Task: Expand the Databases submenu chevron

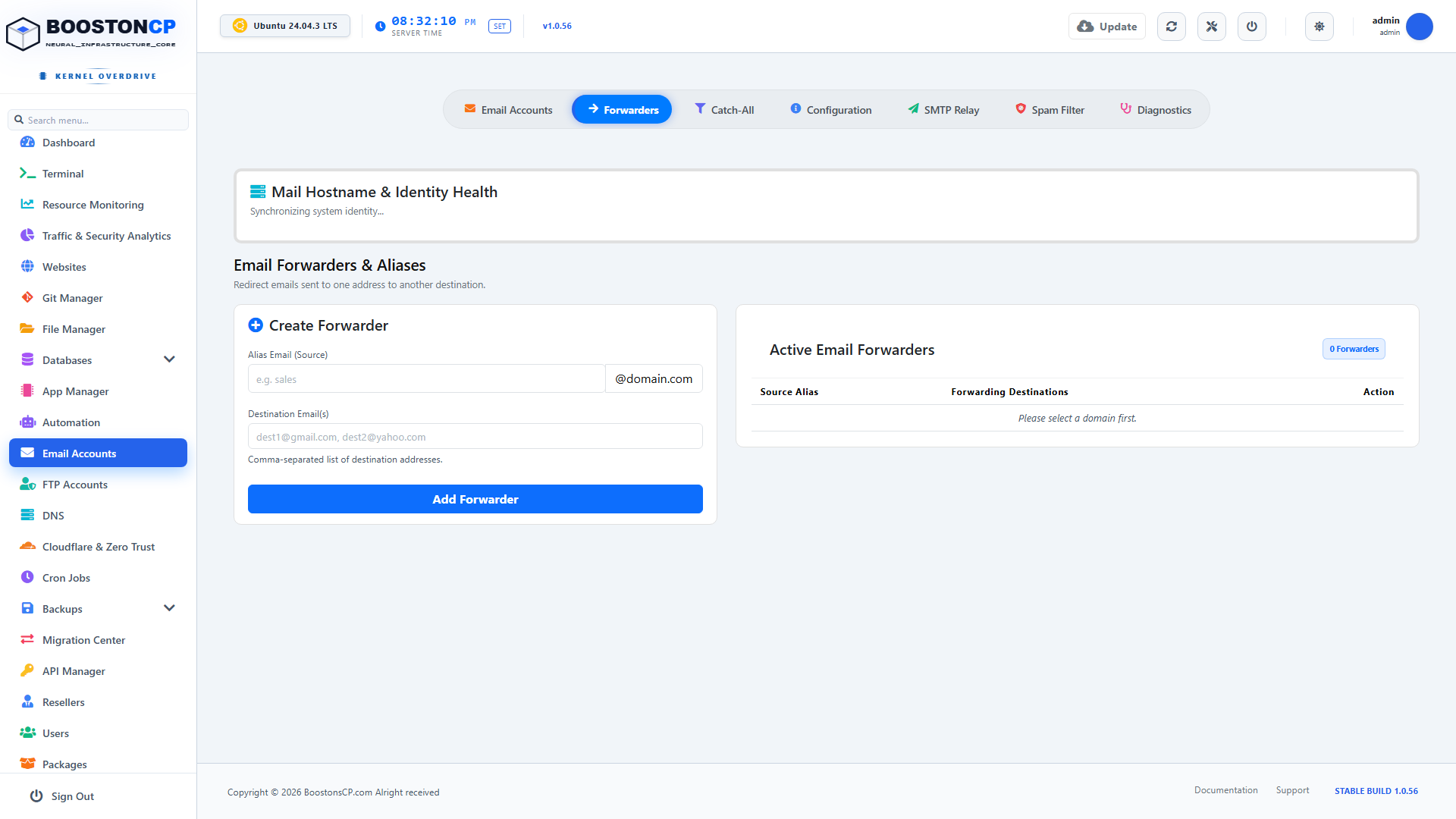Action: [169, 359]
